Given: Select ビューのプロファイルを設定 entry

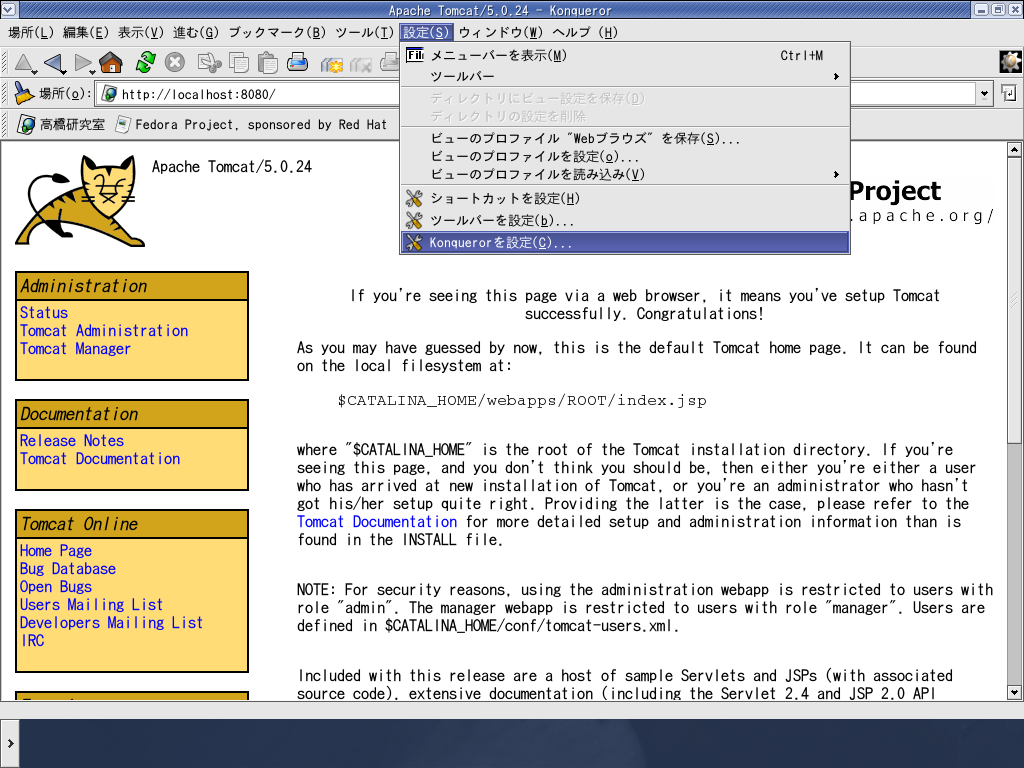Looking at the screenshot, I should (x=624, y=157).
